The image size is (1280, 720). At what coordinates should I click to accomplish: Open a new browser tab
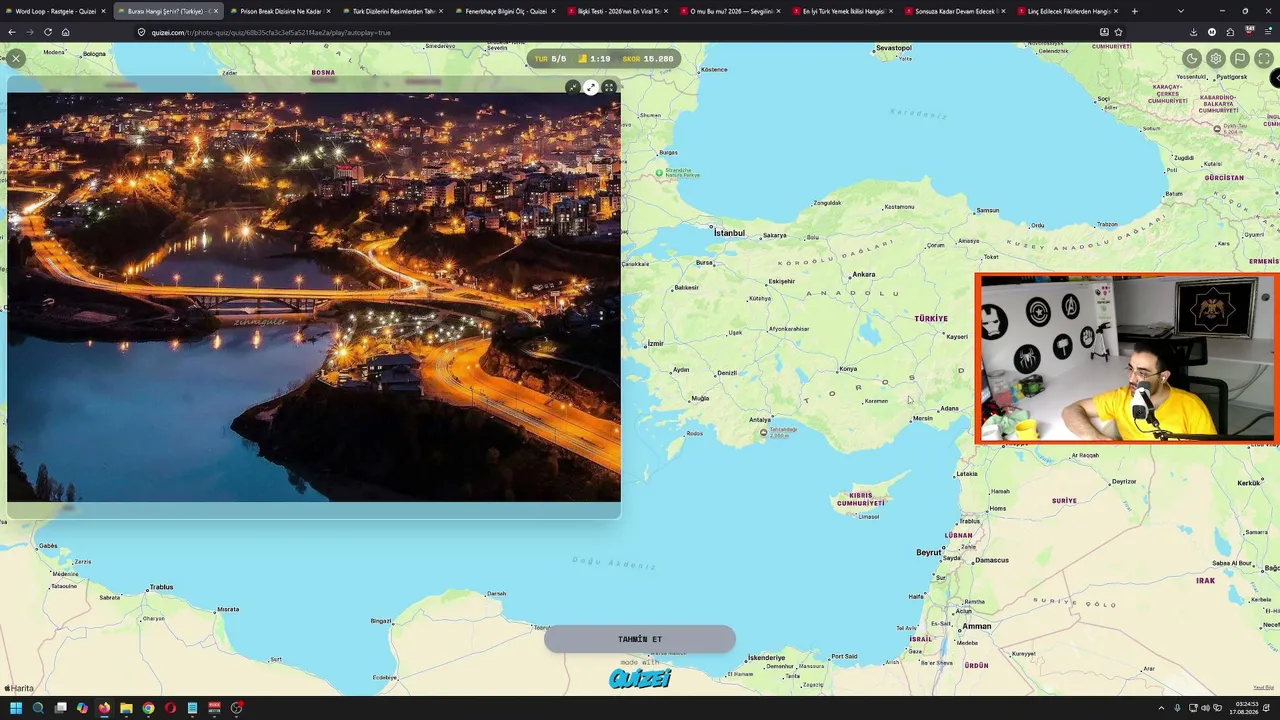pos(1134,11)
